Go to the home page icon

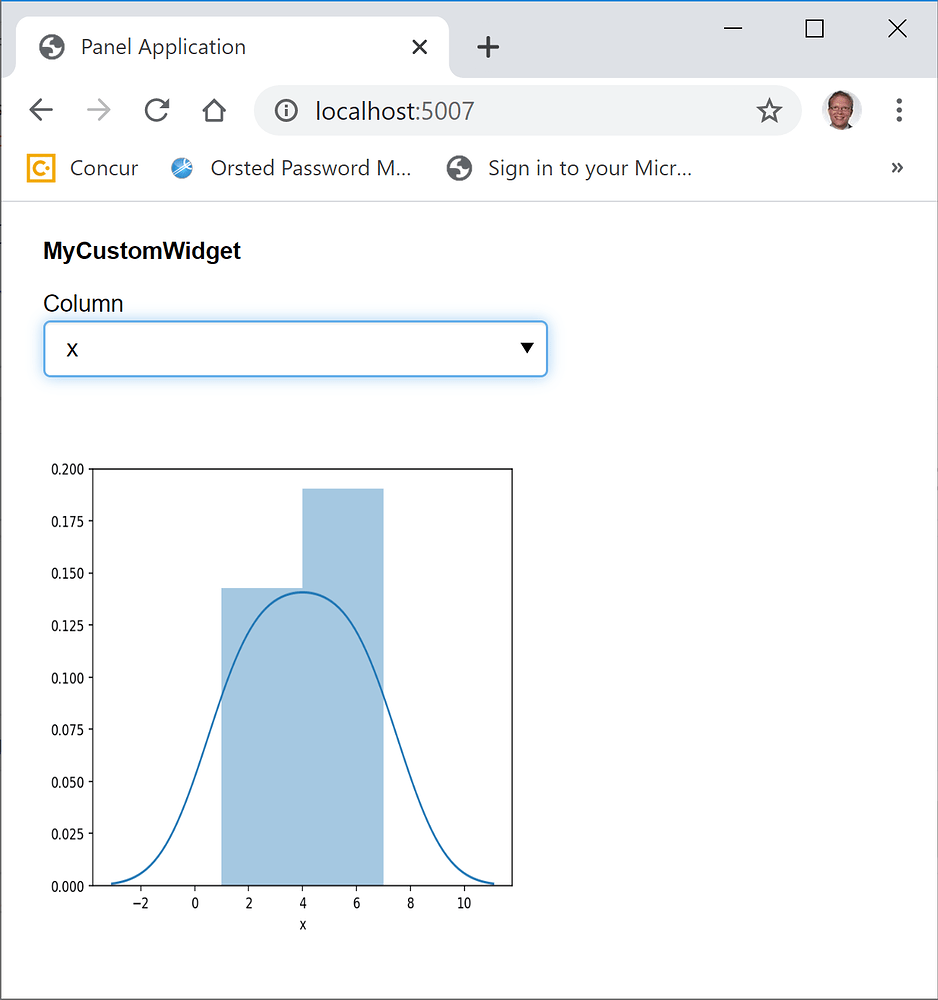pos(214,110)
